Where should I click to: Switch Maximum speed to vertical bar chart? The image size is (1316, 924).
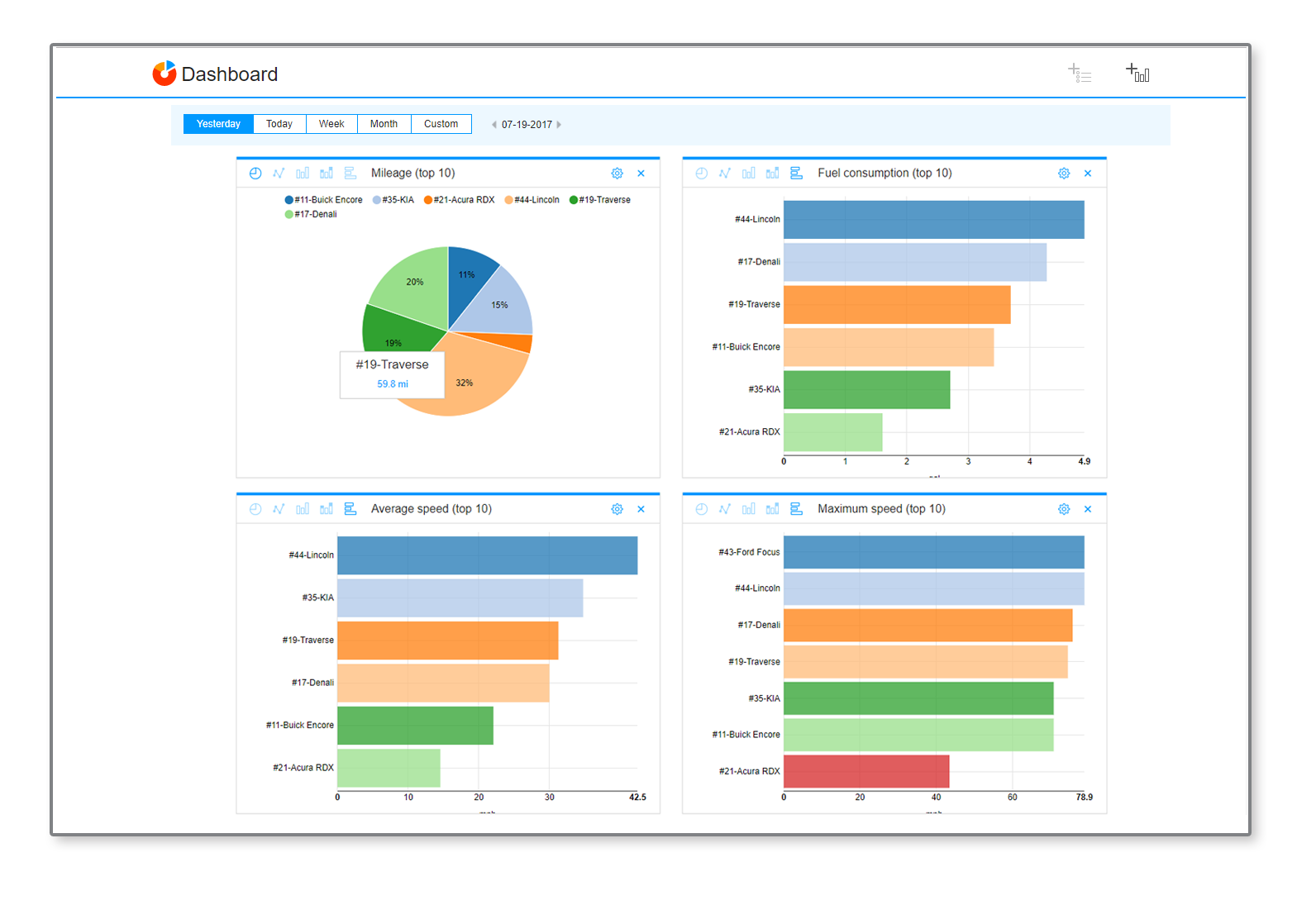coord(749,509)
